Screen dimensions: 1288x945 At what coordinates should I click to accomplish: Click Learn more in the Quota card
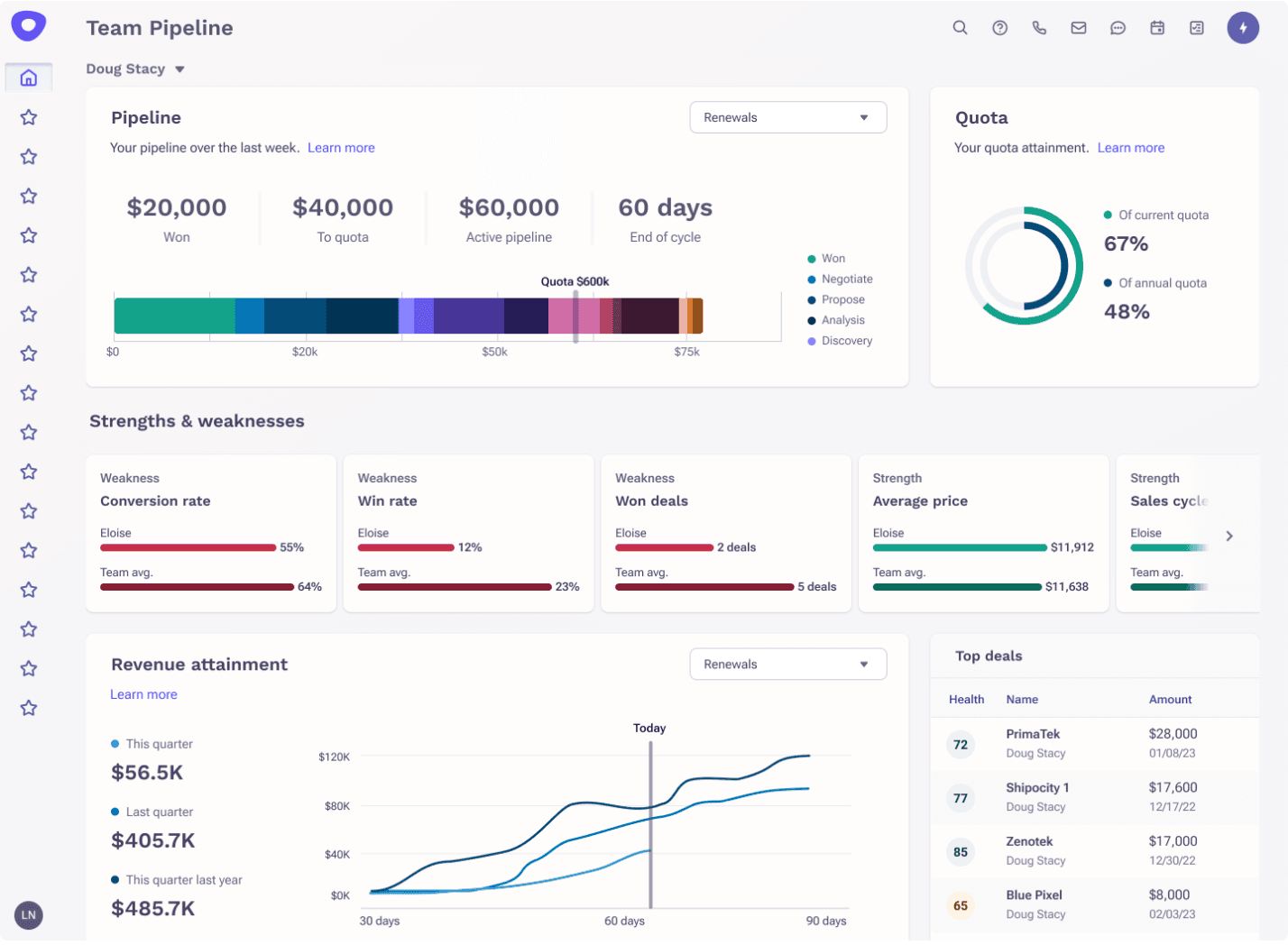1131,147
